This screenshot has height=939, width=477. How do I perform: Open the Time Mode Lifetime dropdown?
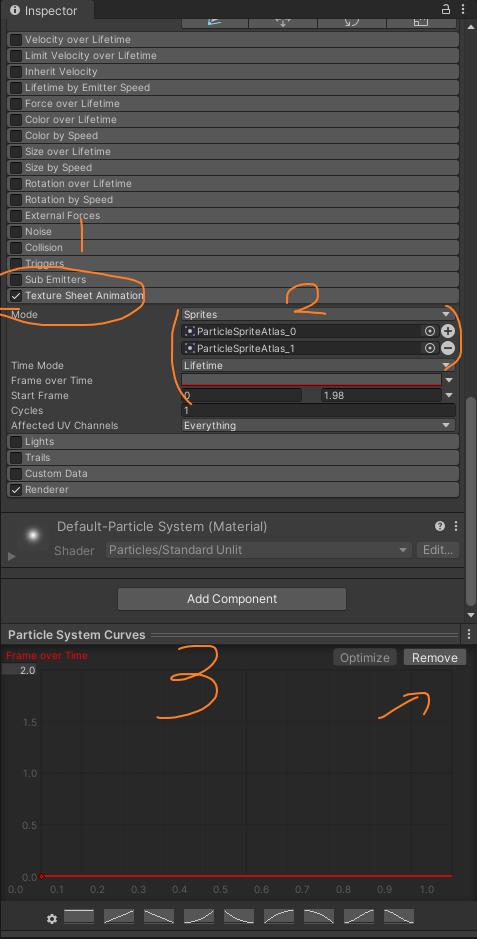318,365
